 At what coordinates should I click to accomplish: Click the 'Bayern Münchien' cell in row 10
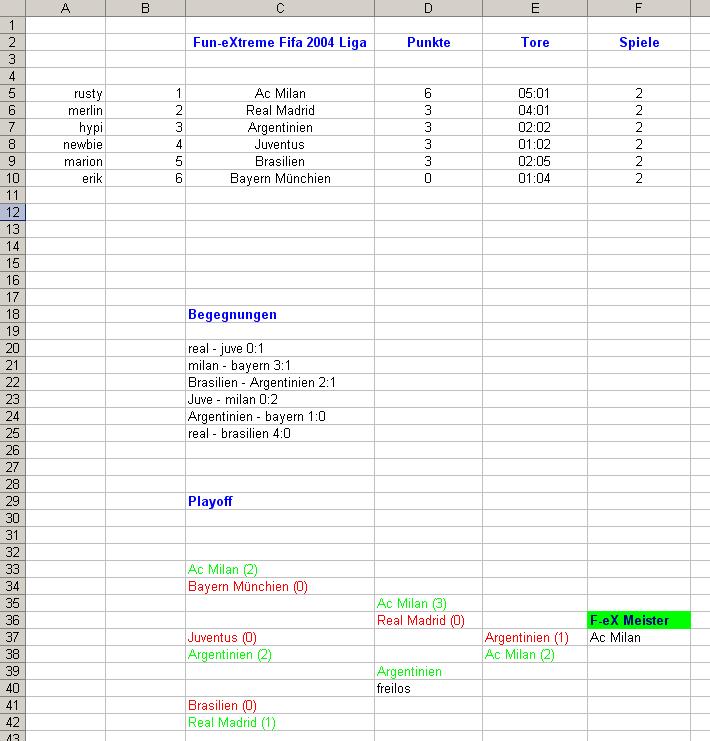[280, 178]
